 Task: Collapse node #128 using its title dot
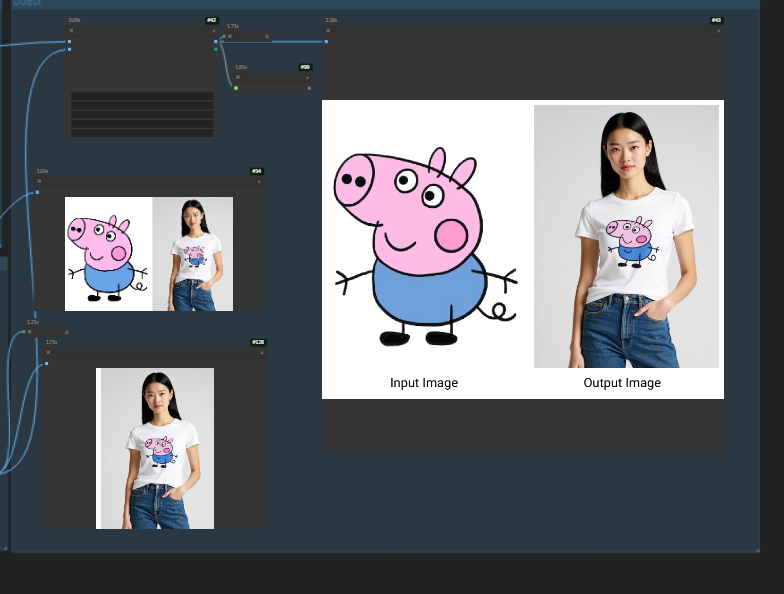click(48, 352)
